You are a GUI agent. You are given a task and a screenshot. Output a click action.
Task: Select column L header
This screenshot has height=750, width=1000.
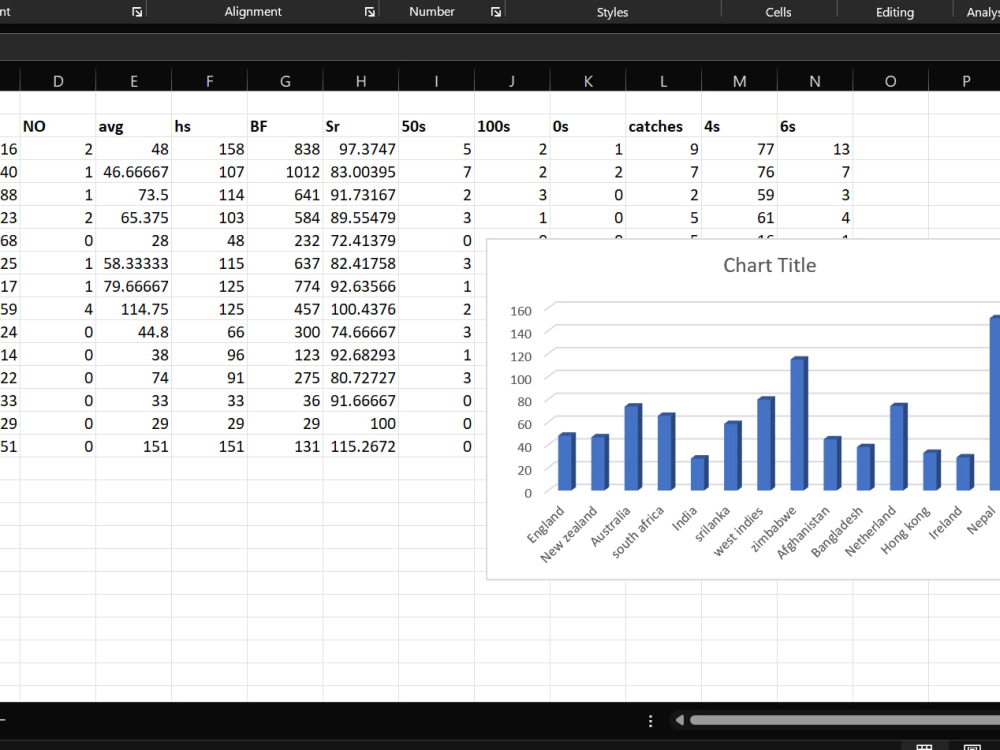click(x=663, y=81)
